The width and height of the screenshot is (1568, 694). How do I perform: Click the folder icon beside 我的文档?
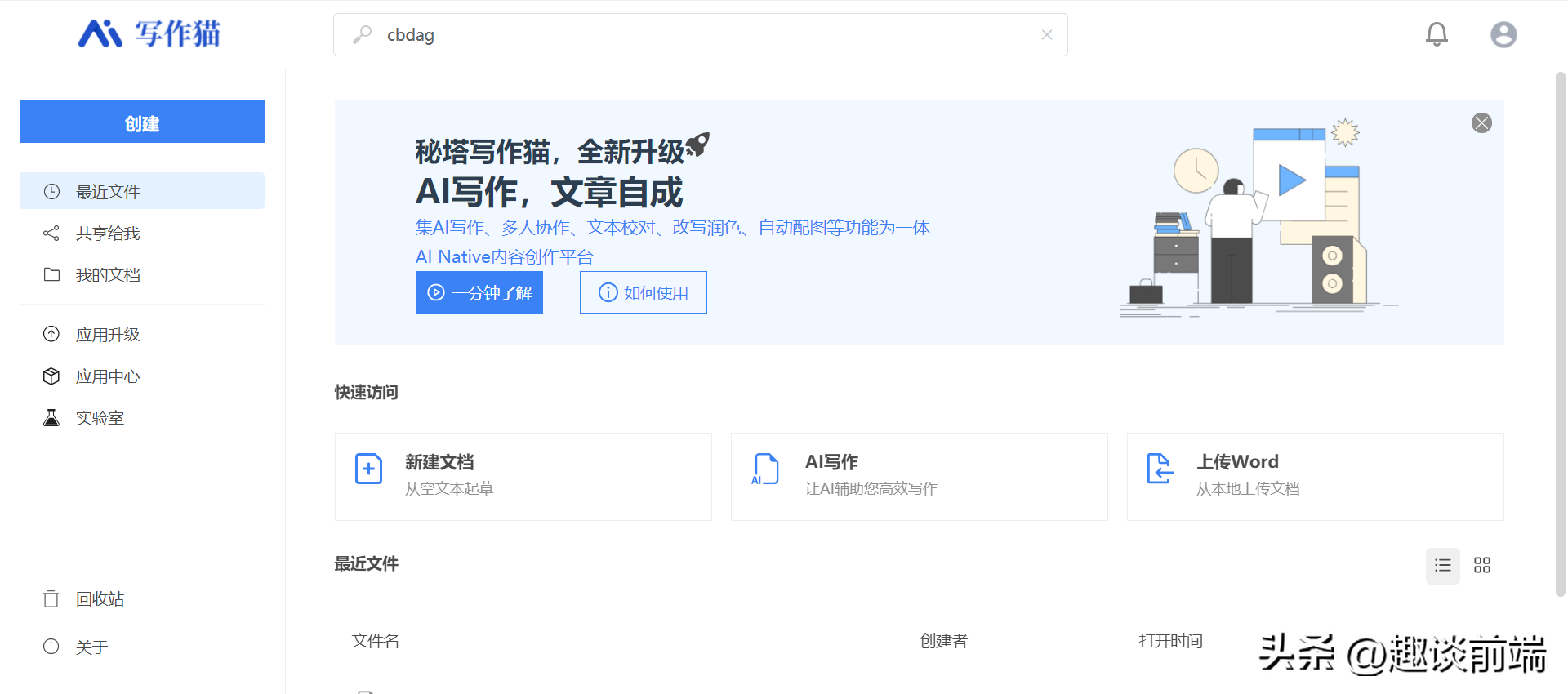tap(51, 274)
